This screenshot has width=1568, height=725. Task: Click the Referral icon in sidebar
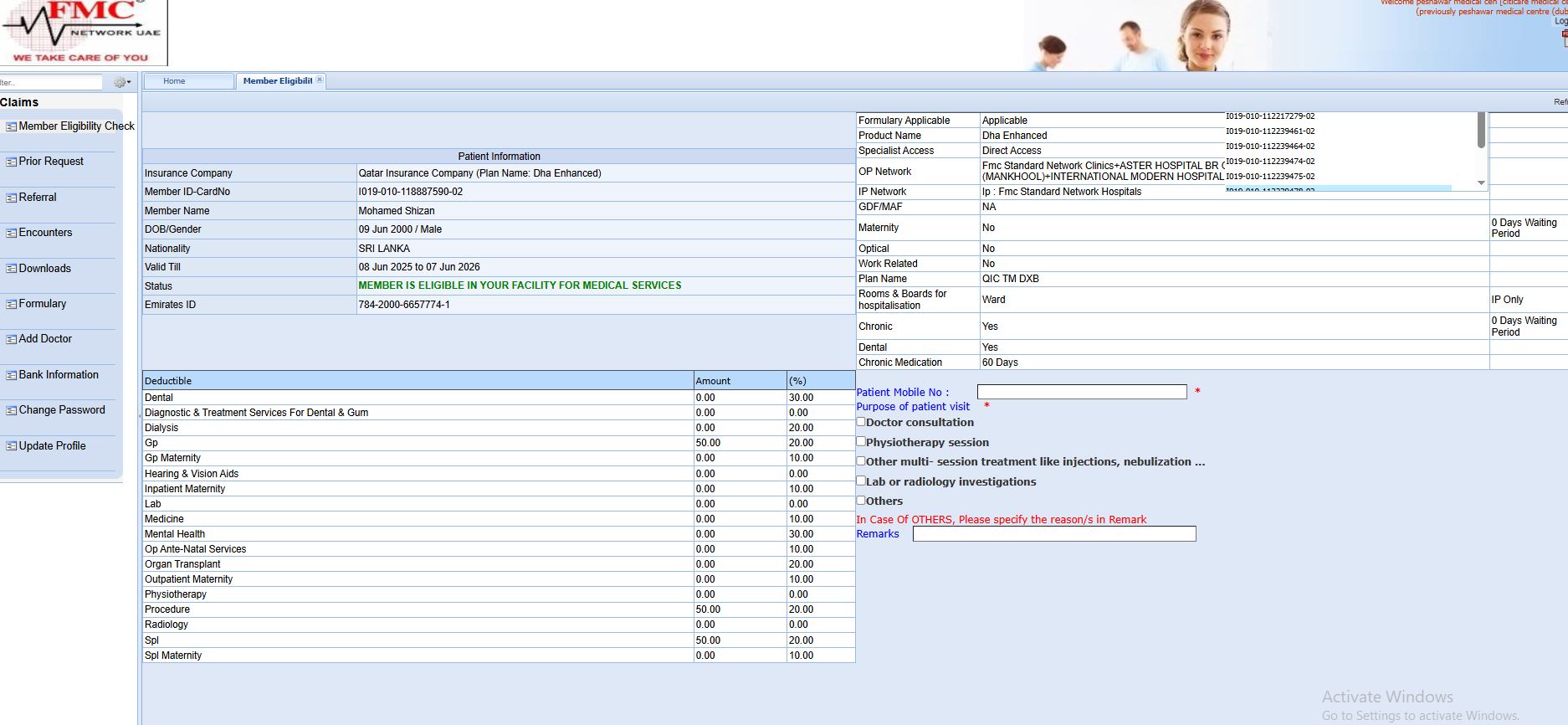[x=11, y=198]
